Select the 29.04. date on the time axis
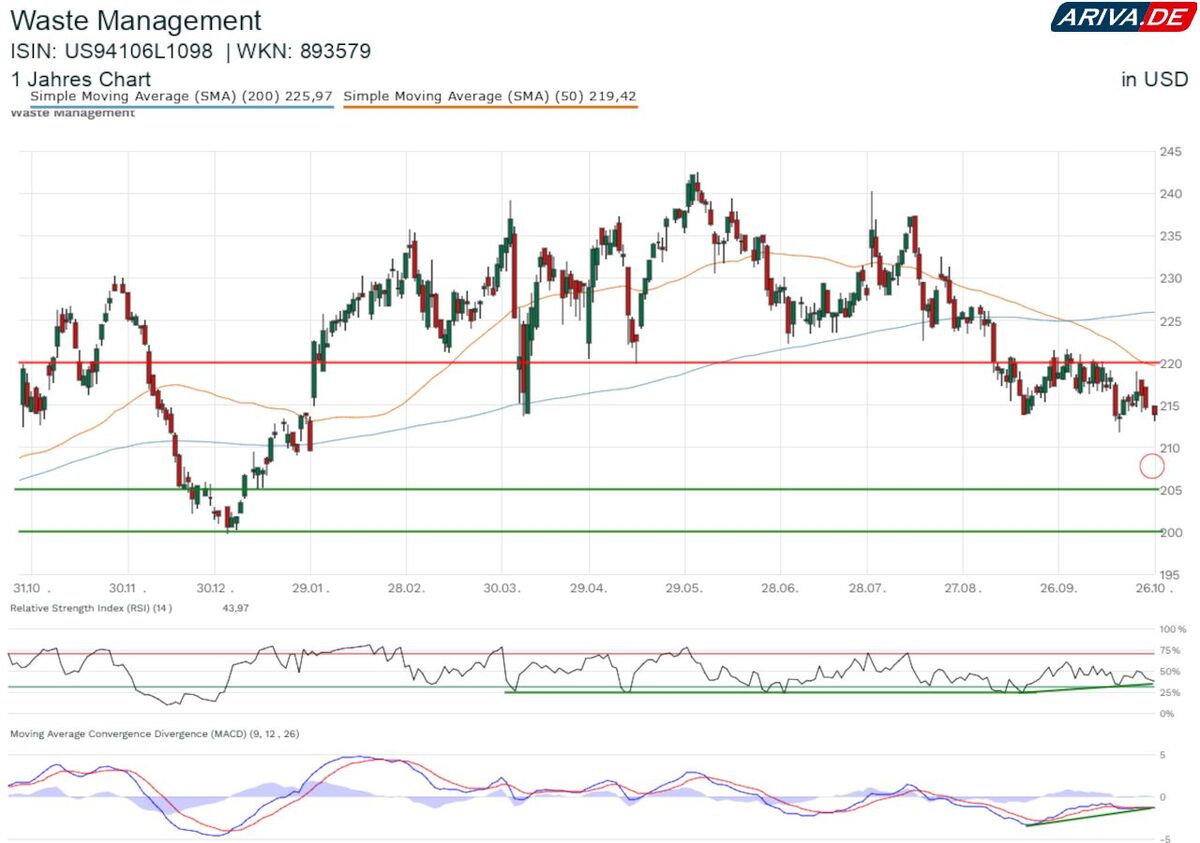Viewport: 1200px width, 843px height. pos(590,589)
